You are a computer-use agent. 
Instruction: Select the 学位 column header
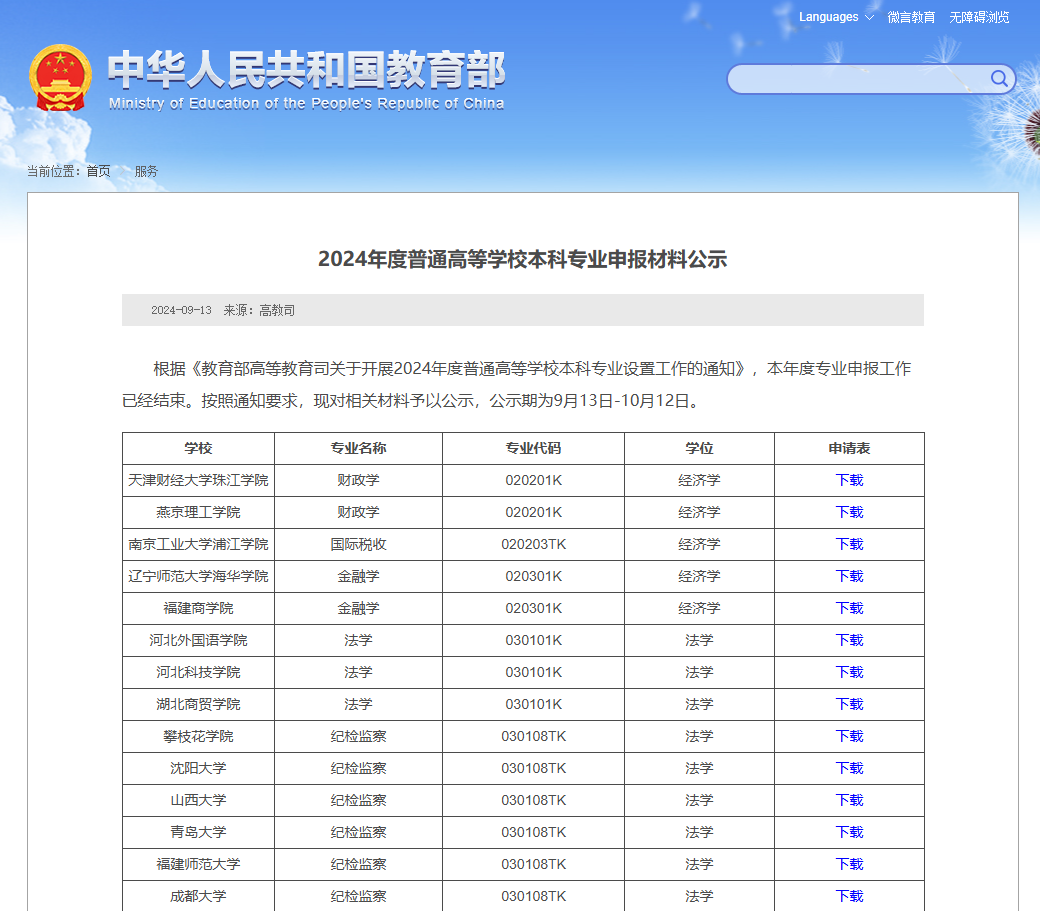(699, 448)
